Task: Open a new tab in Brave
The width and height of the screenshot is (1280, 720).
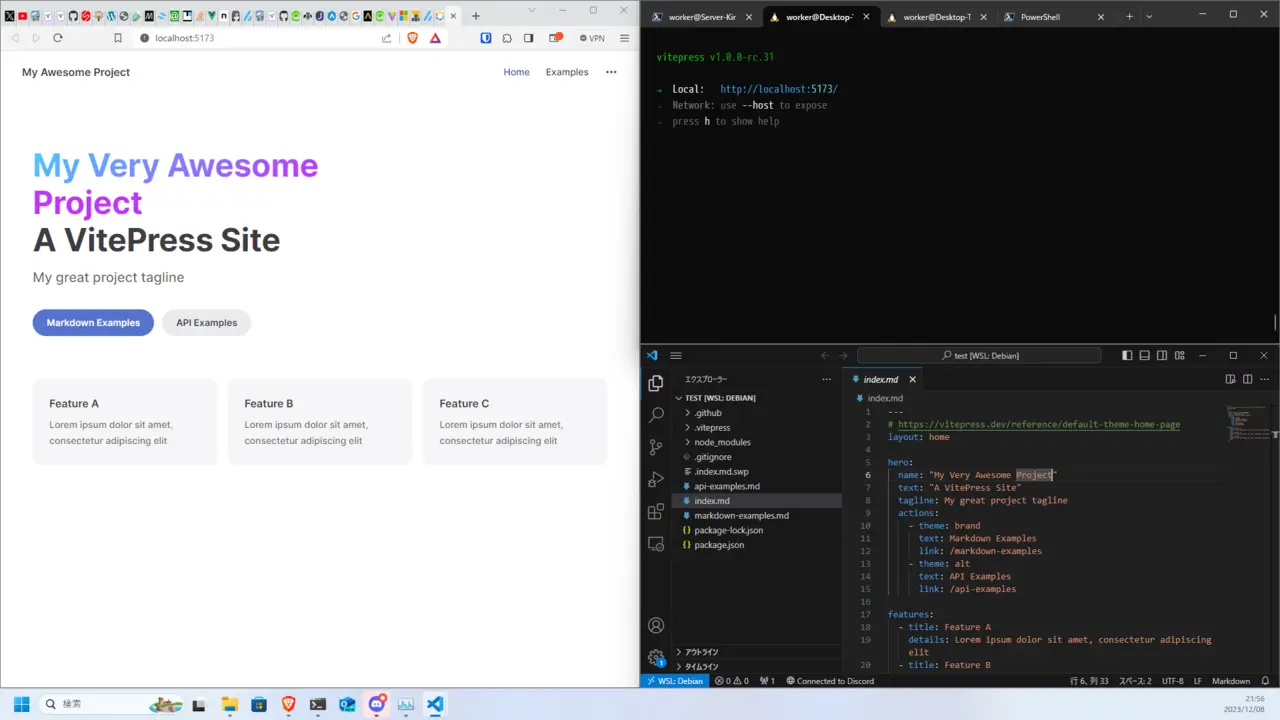Action: [x=476, y=16]
